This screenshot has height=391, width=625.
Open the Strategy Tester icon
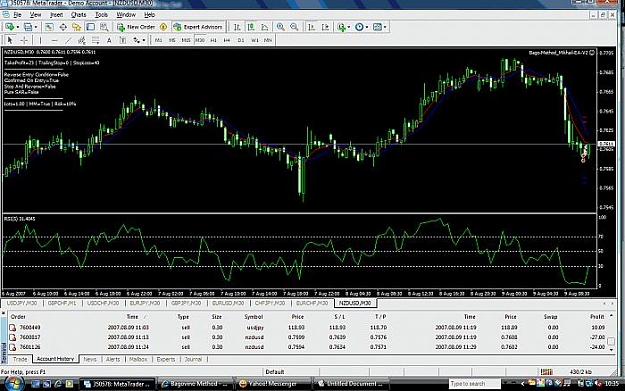point(104,27)
